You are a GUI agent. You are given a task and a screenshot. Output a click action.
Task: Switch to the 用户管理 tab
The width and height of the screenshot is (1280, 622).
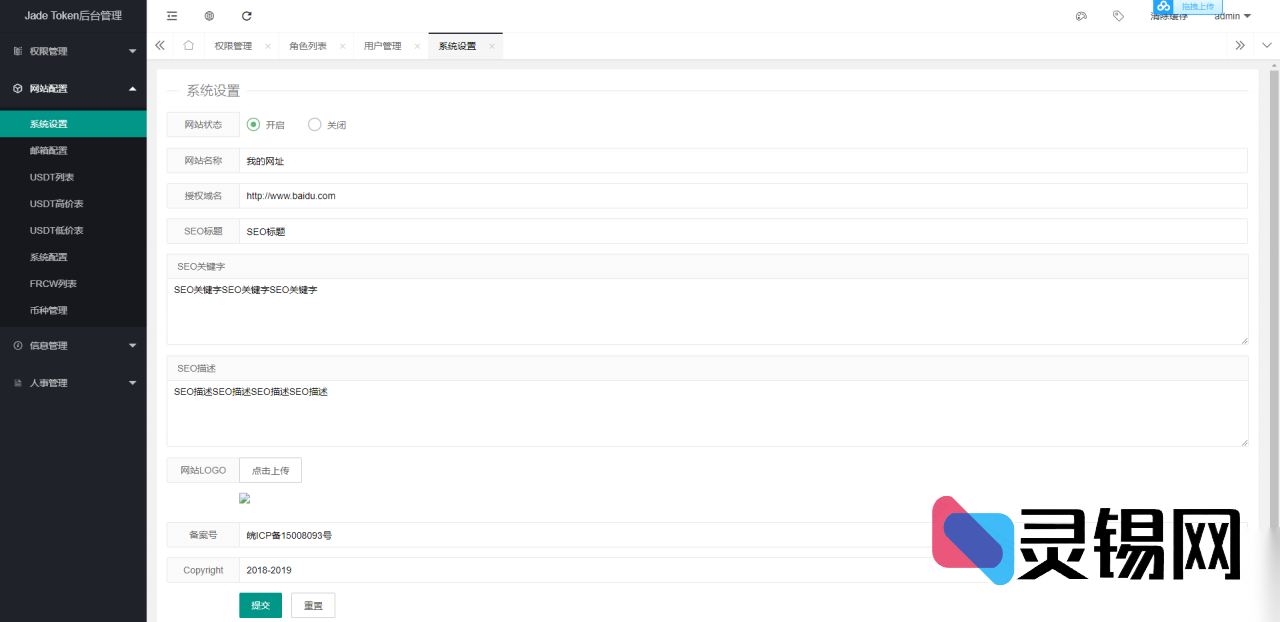coord(382,46)
